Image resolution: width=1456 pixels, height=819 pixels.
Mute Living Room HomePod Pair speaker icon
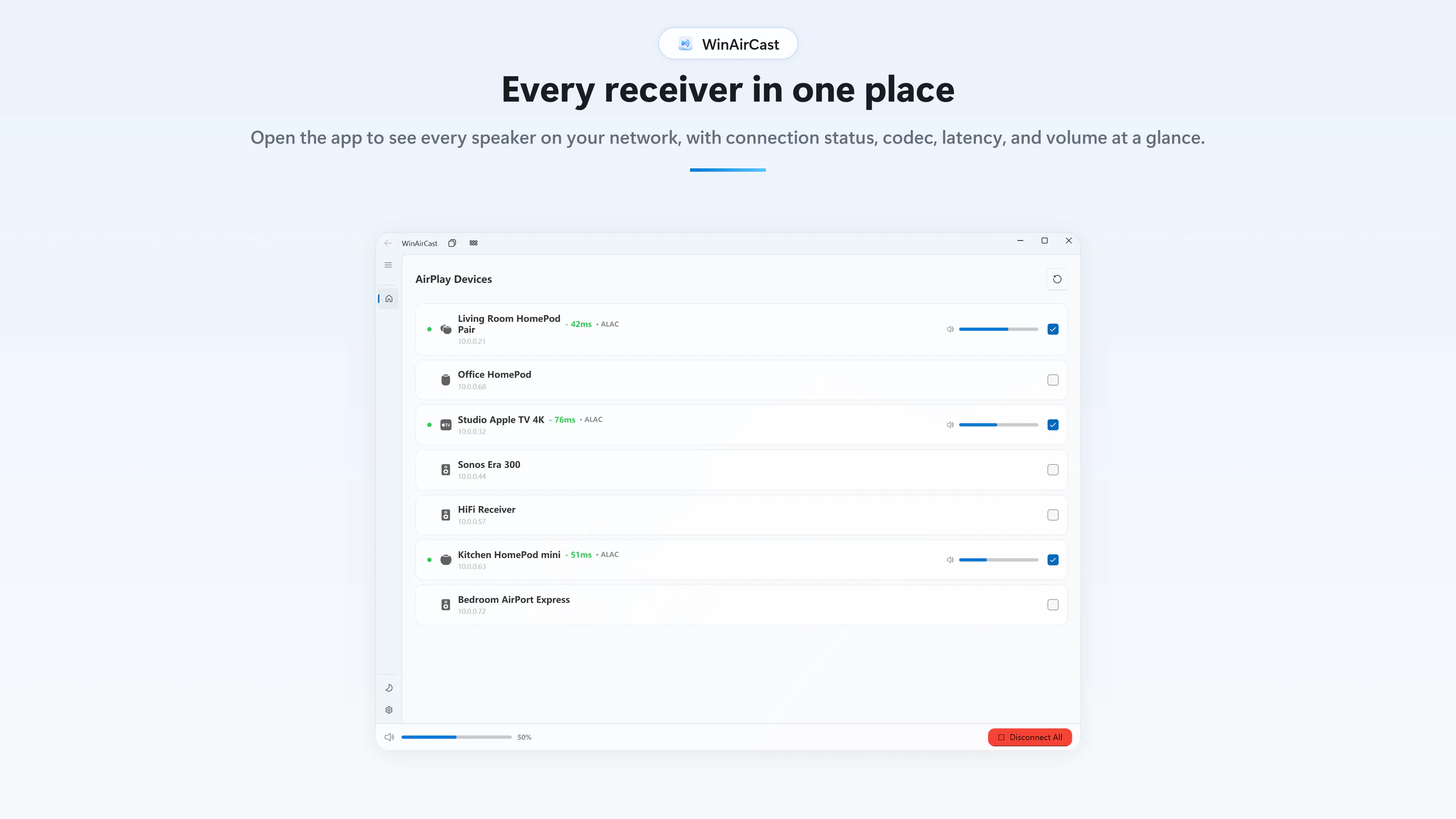click(950, 329)
